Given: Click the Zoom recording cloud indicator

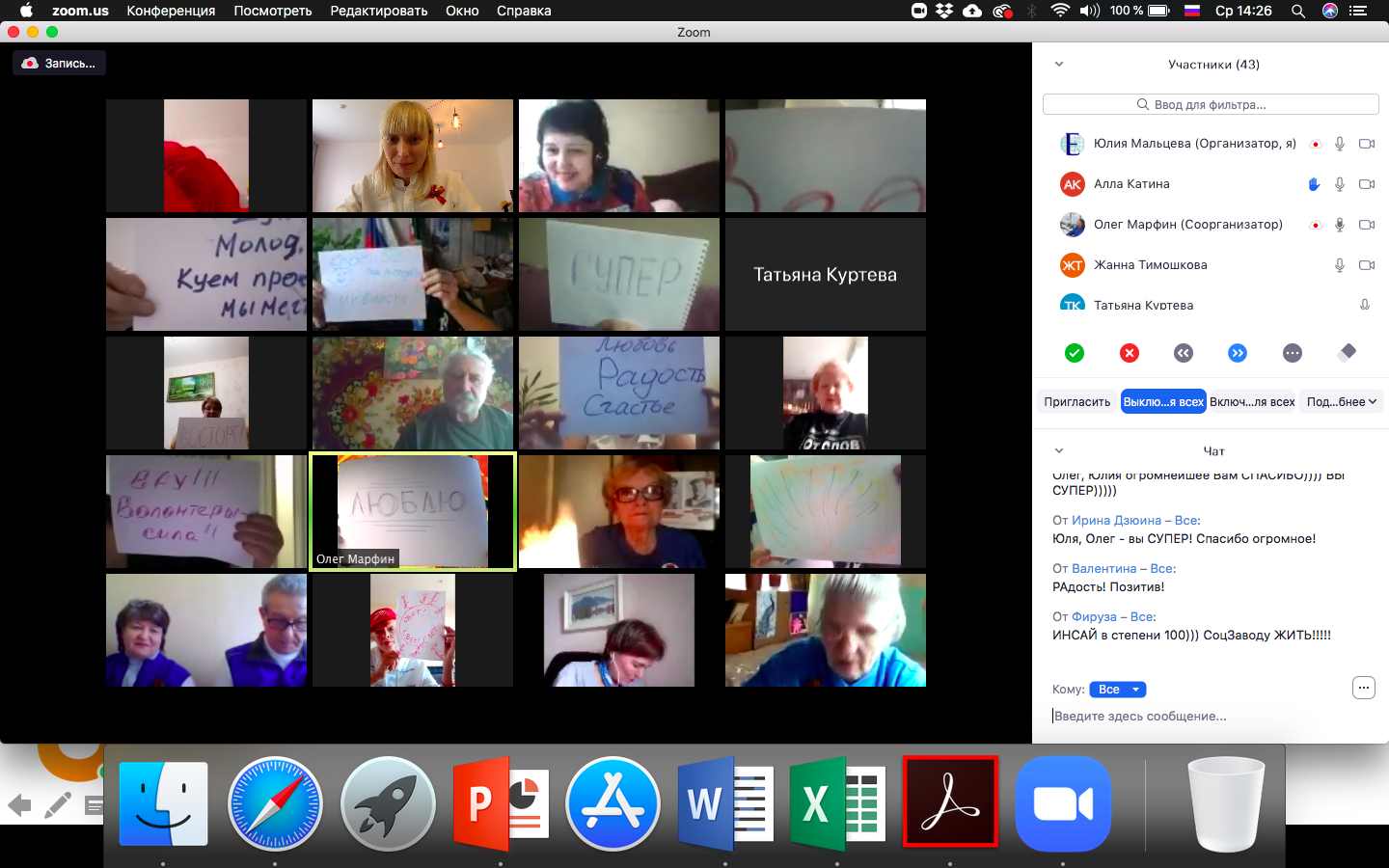Looking at the screenshot, I should coord(30,63).
